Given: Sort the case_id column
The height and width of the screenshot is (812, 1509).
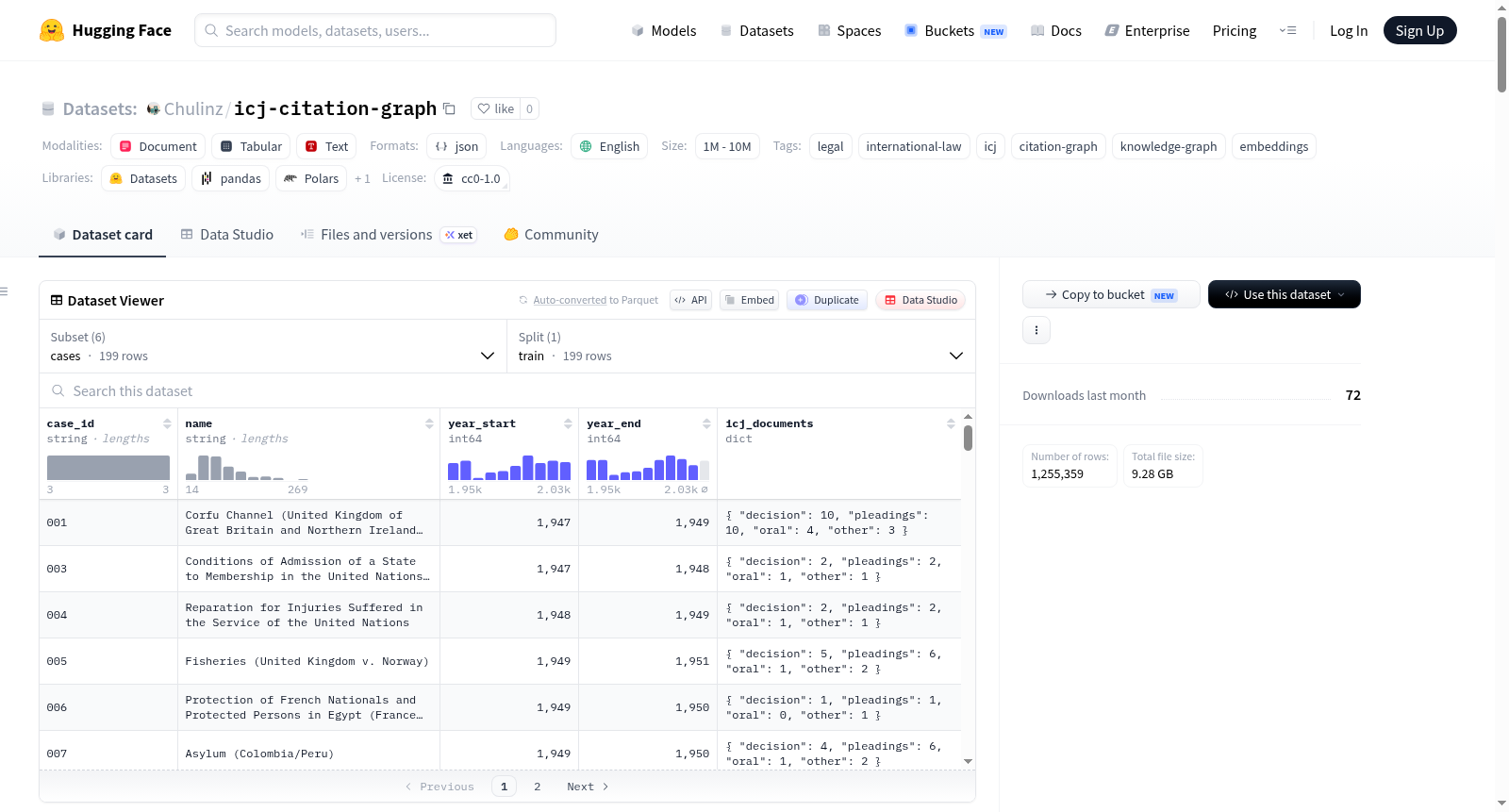Looking at the screenshot, I should (x=167, y=423).
